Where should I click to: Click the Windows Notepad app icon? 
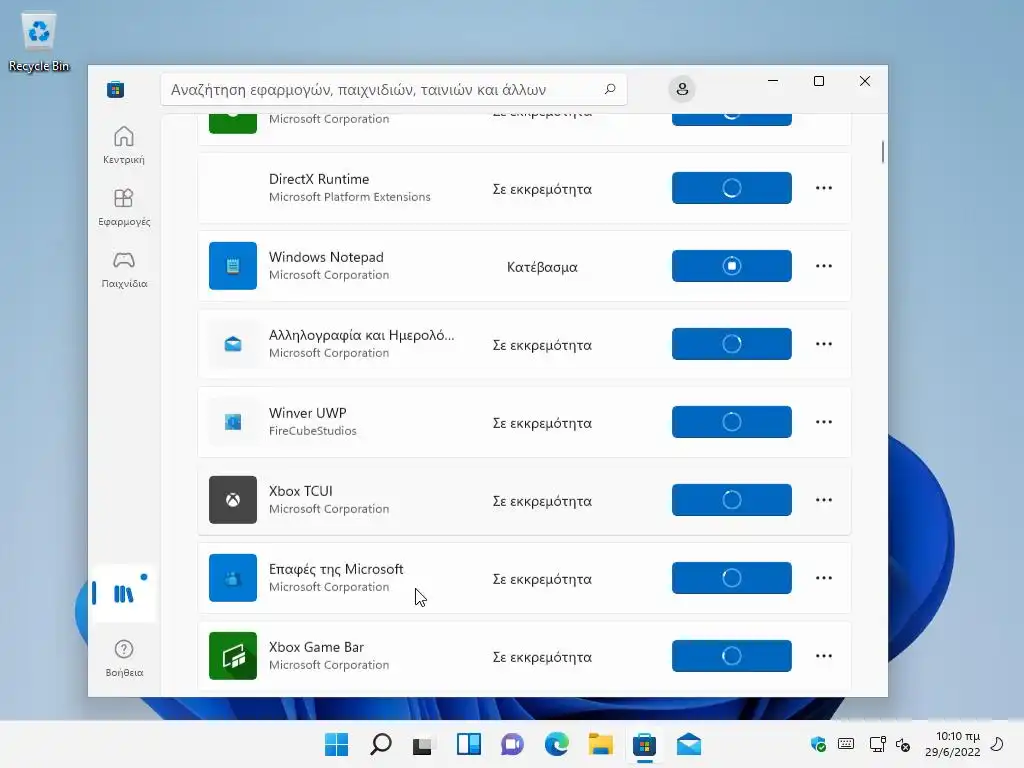coord(232,266)
